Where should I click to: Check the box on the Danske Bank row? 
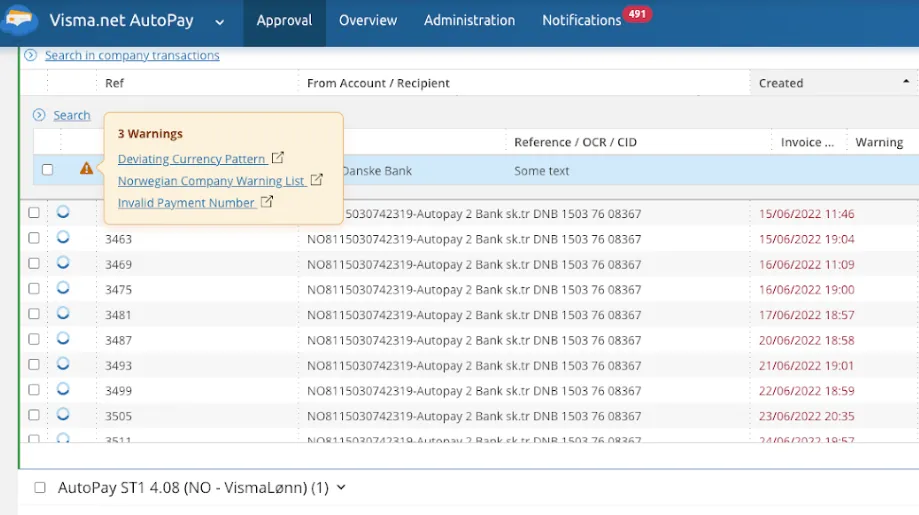(47, 170)
